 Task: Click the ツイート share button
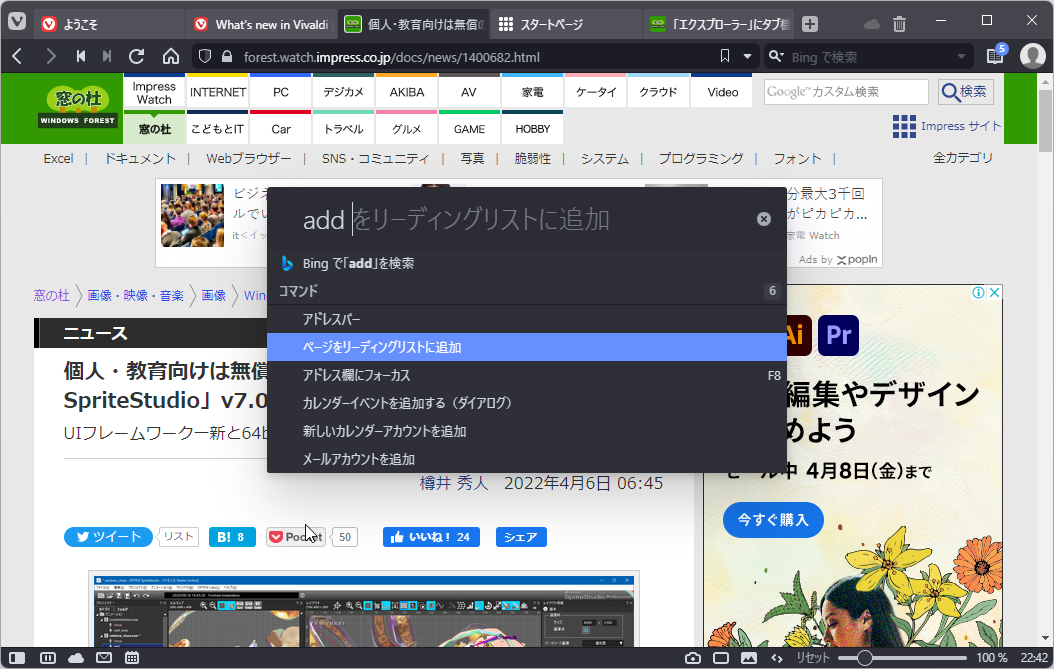(107, 536)
